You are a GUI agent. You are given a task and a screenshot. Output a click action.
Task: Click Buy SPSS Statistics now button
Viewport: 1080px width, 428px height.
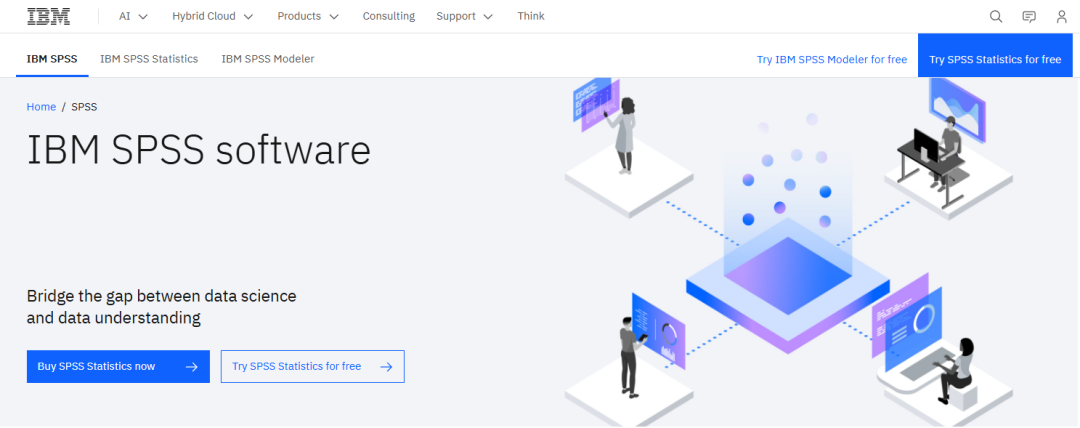point(118,367)
